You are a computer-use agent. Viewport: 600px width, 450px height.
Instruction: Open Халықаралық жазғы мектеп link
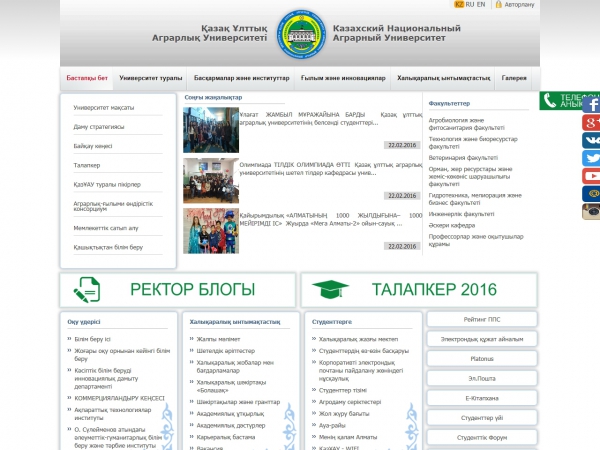click(x=358, y=339)
